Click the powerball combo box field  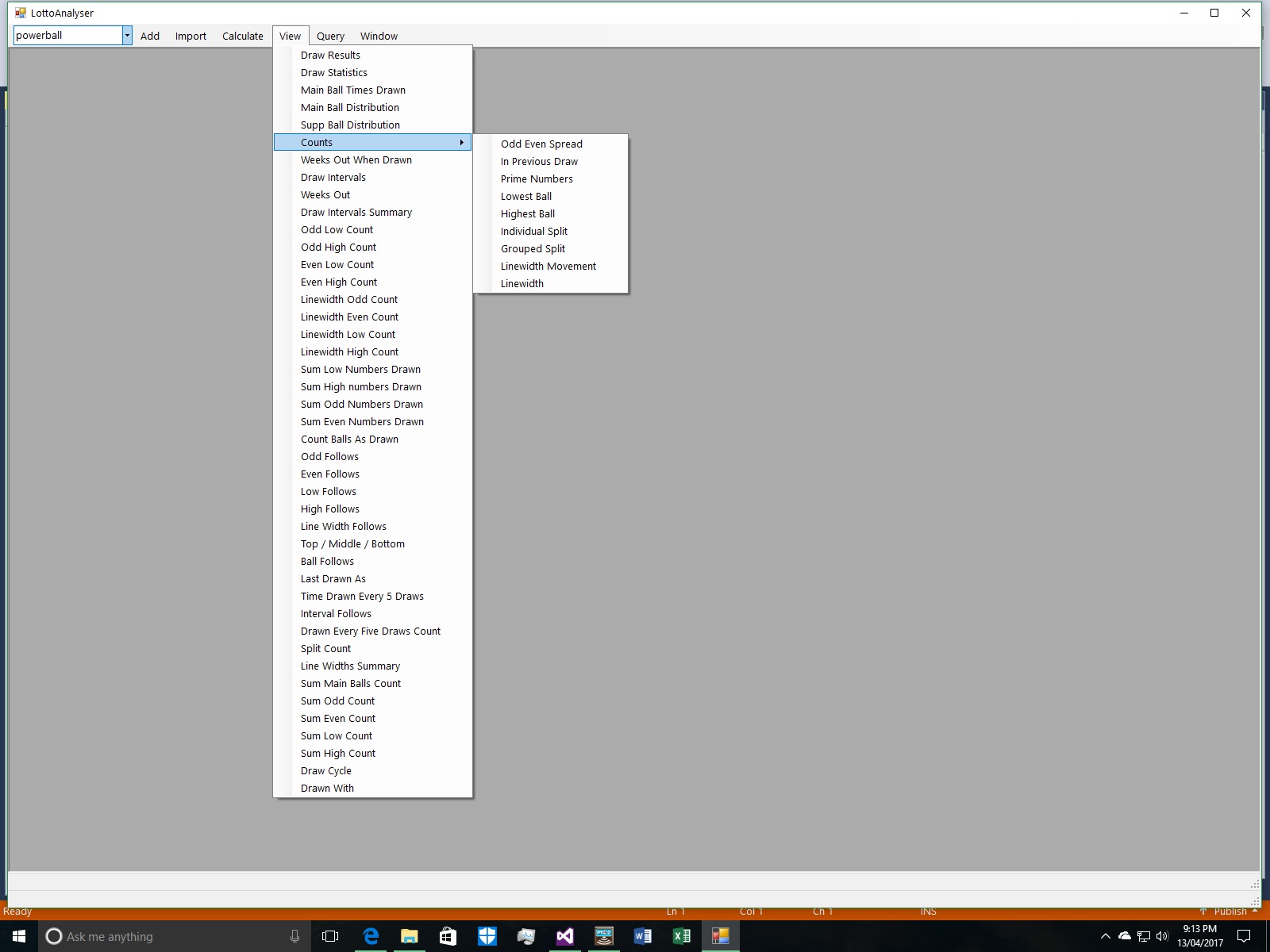[x=68, y=35]
